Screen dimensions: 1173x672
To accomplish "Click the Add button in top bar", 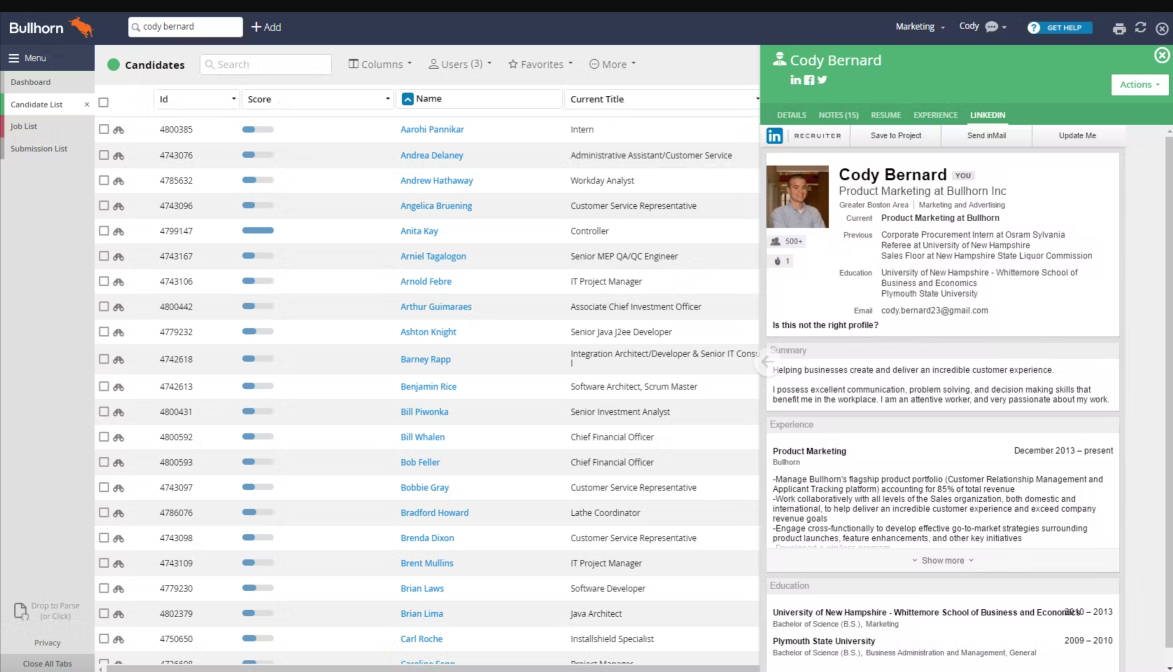I will coord(266,27).
